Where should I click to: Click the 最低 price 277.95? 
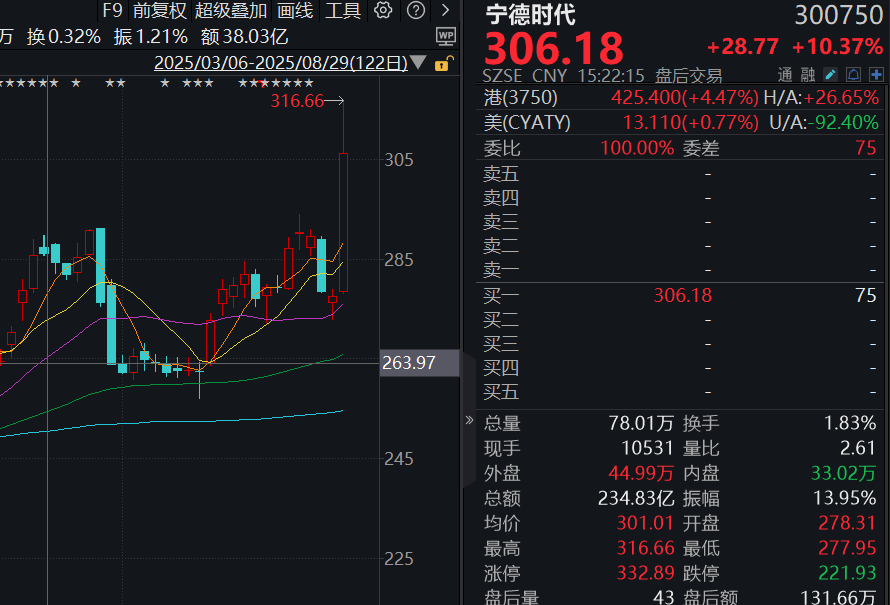847,548
